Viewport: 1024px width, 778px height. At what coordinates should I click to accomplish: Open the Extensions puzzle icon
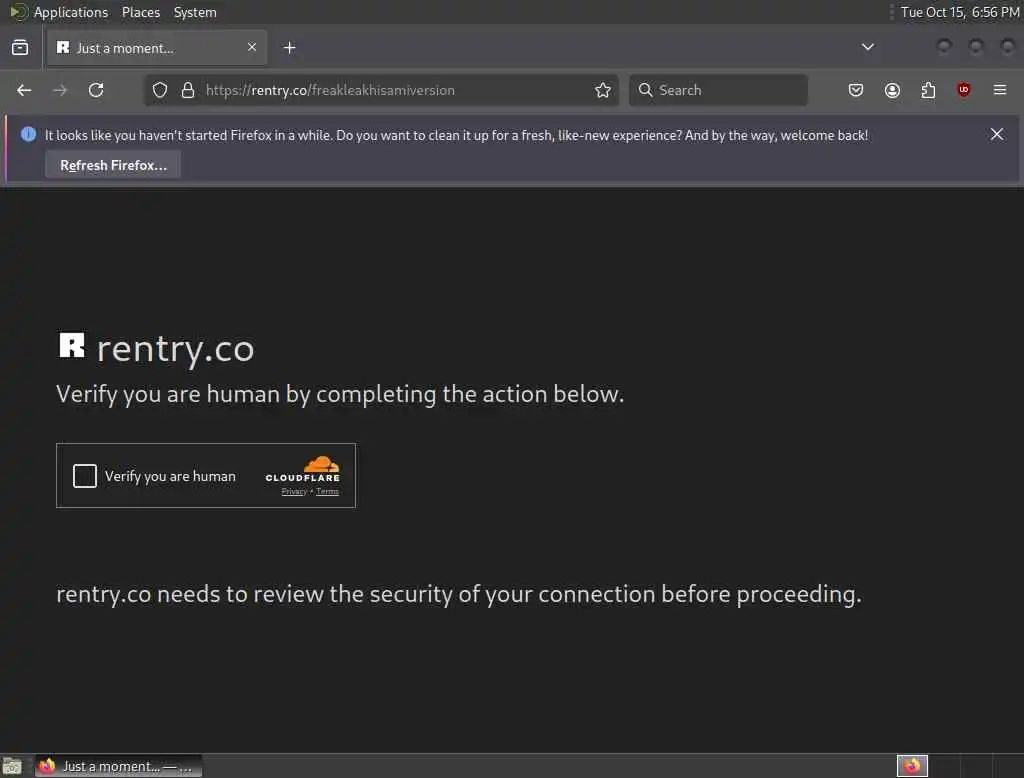click(x=928, y=90)
